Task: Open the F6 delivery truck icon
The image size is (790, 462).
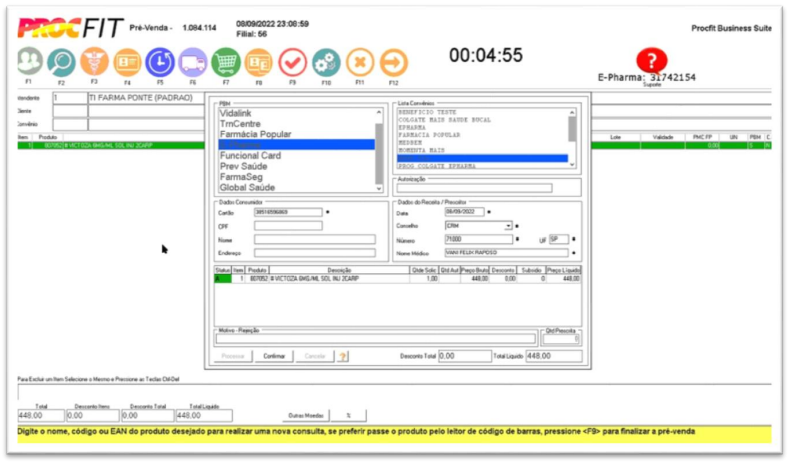Action: click(193, 62)
